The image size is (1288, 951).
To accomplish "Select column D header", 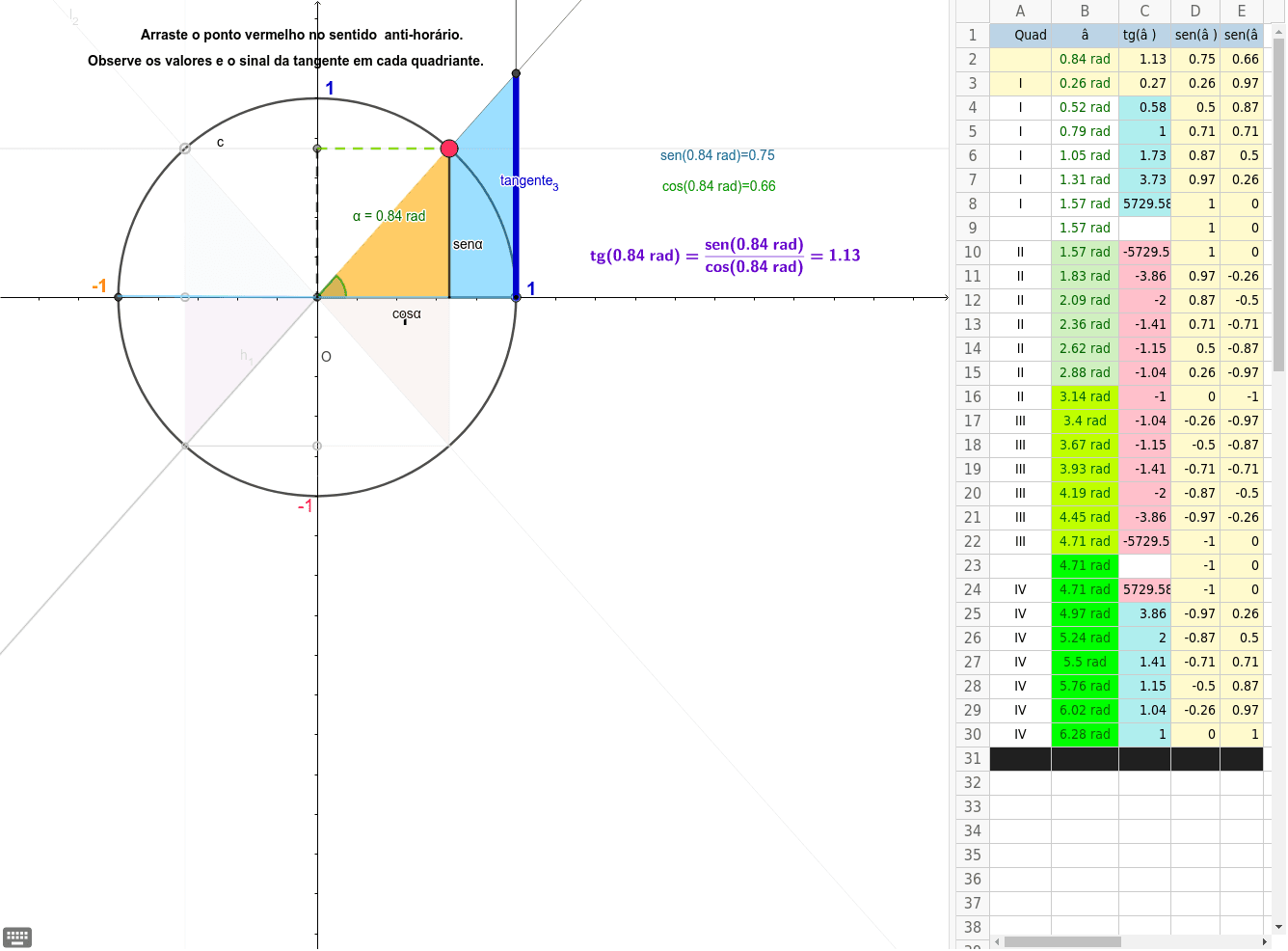I will [x=1195, y=12].
